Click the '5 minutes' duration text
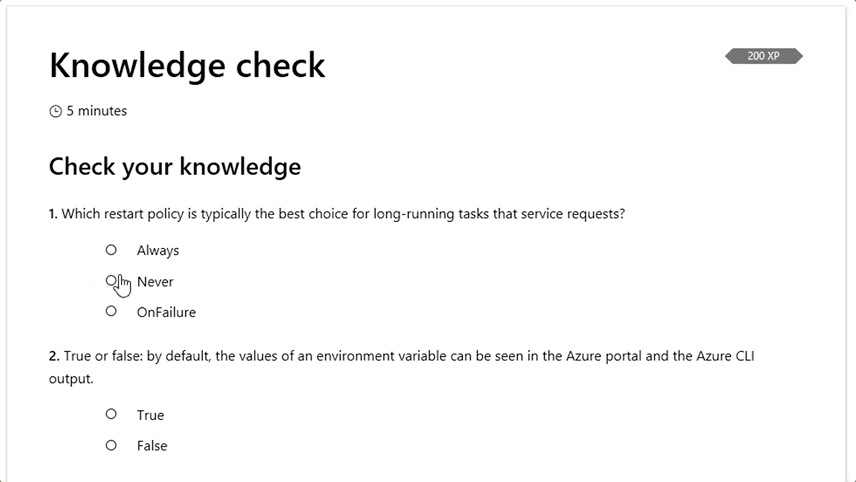Viewport: 856px width, 482px height. pyautogui.click(x=97, y=111)
